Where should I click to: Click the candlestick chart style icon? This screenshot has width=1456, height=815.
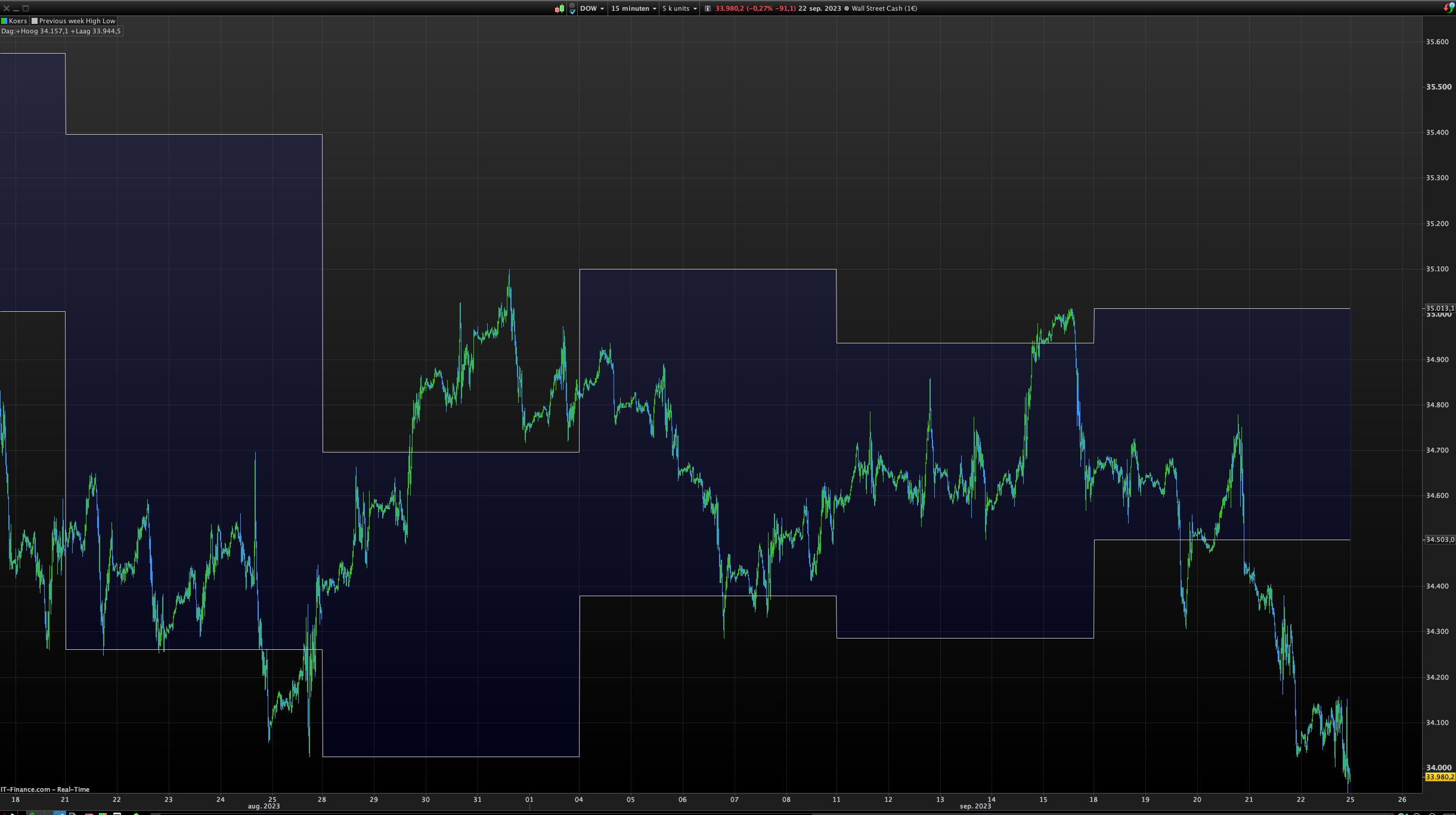click(x=559, y=8)
